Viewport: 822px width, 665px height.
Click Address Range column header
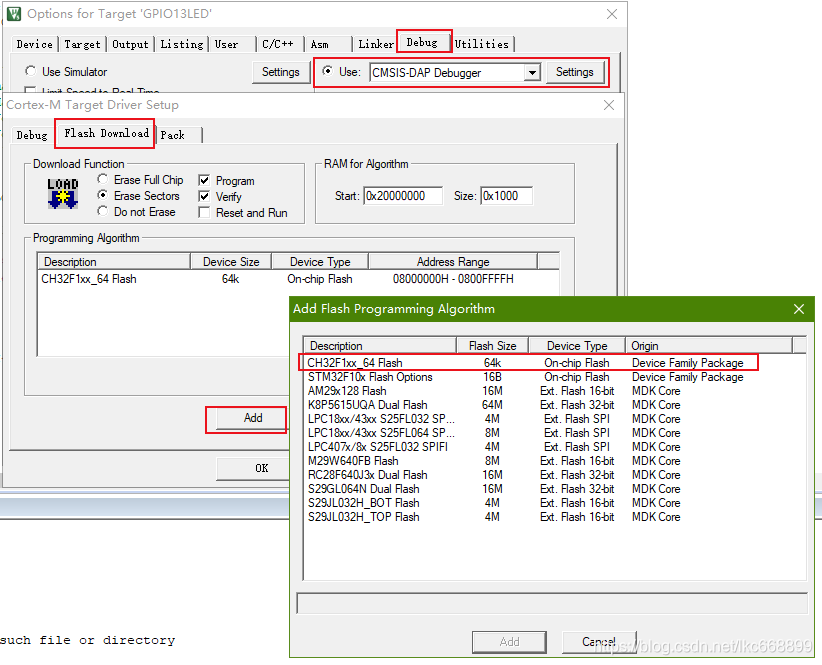tap(453, 261)
